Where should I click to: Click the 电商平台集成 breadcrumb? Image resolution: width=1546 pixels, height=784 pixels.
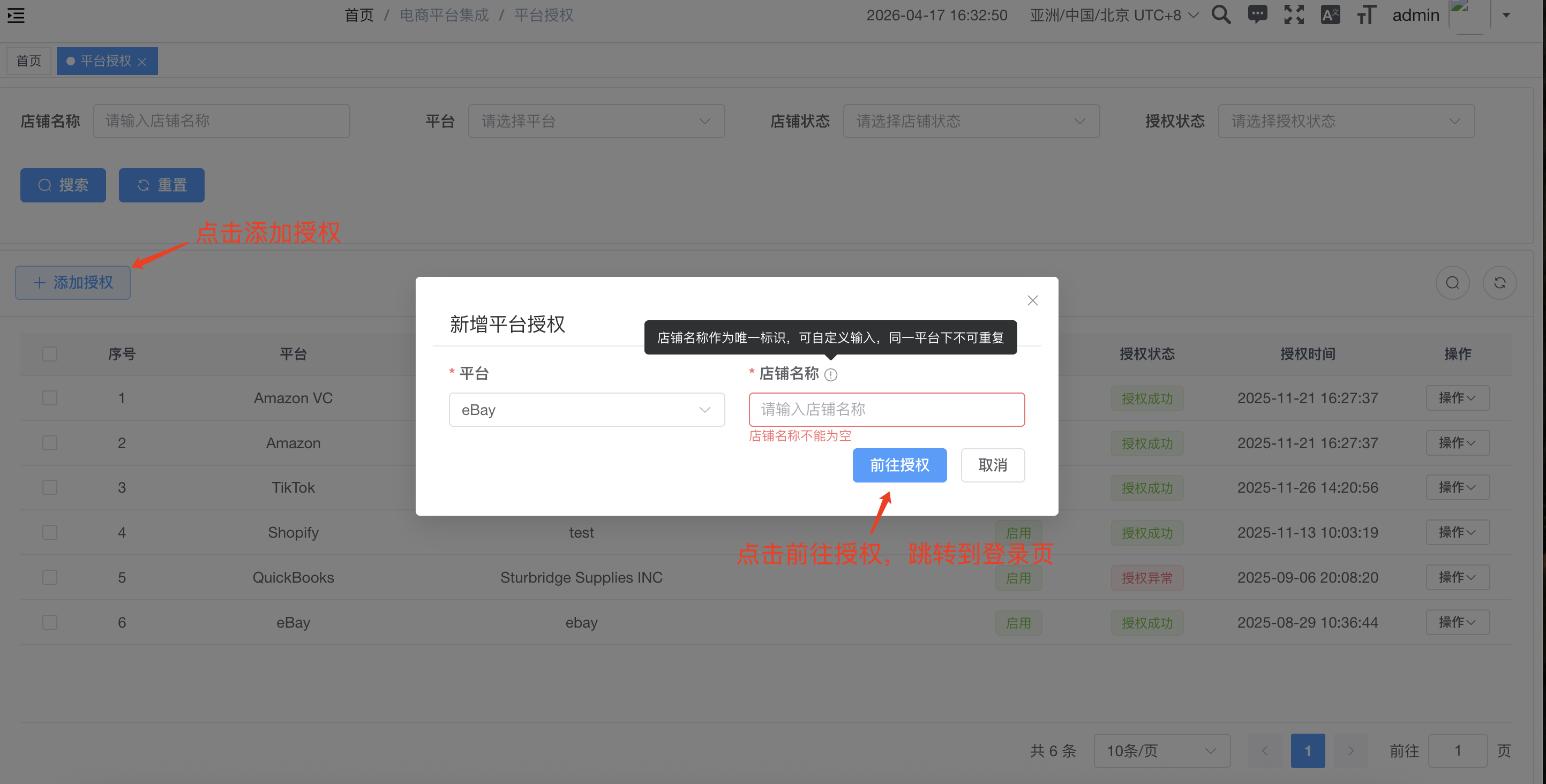[444, 15]
